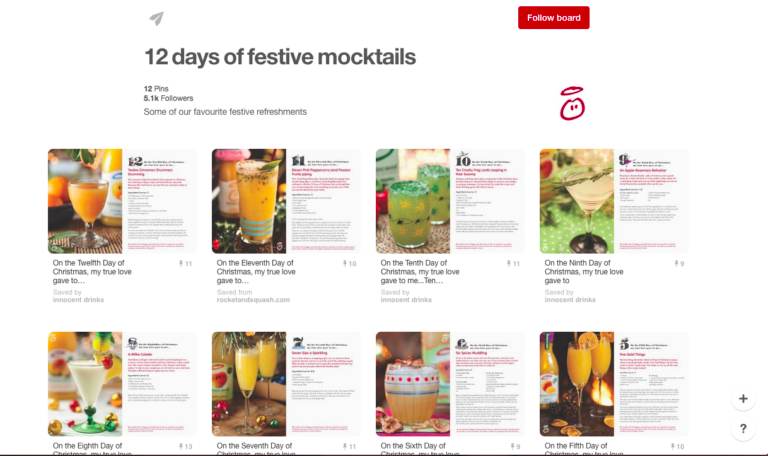Click the Follow board button
The image size is (768, 456).
tap(553, 18)
